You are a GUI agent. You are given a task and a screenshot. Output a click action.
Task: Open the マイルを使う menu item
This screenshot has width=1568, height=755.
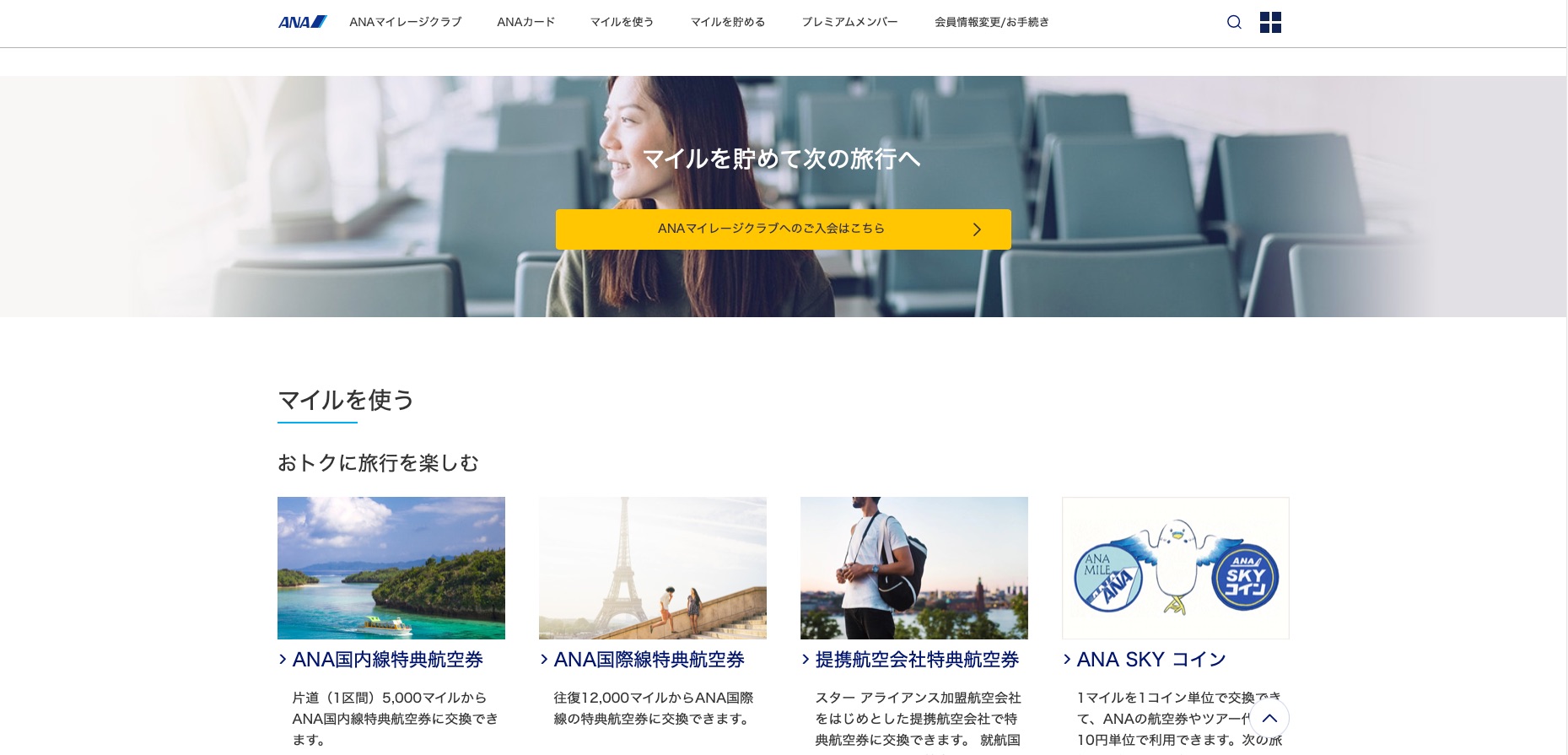pyautogui.click(x=622, y=22)
